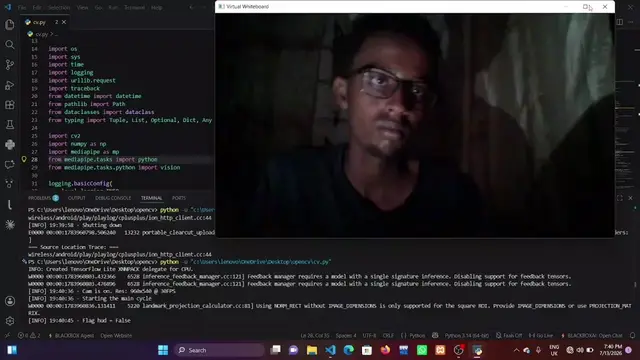Switch to the Debug Console panel tab
Viewport: 640px width, 360px height.
pyautogui.click(x=113, y=198)
